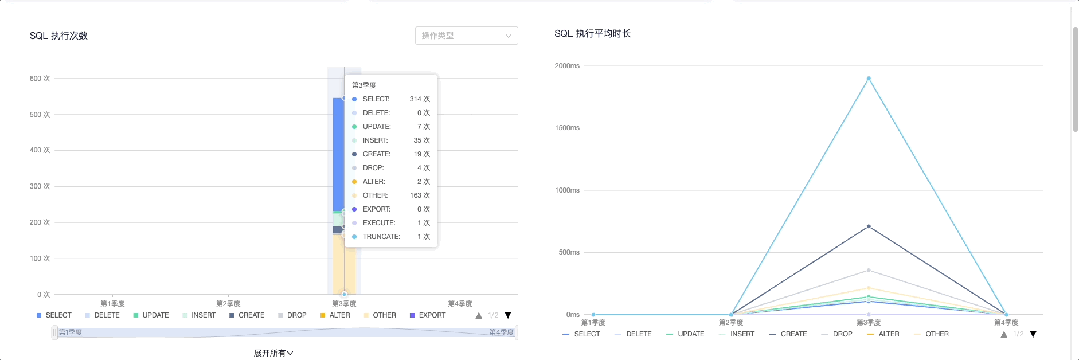This screenshot has height=360, width=1079.
Task: Click the blue SELECT segment of the stacked bar
Action: 339,154
